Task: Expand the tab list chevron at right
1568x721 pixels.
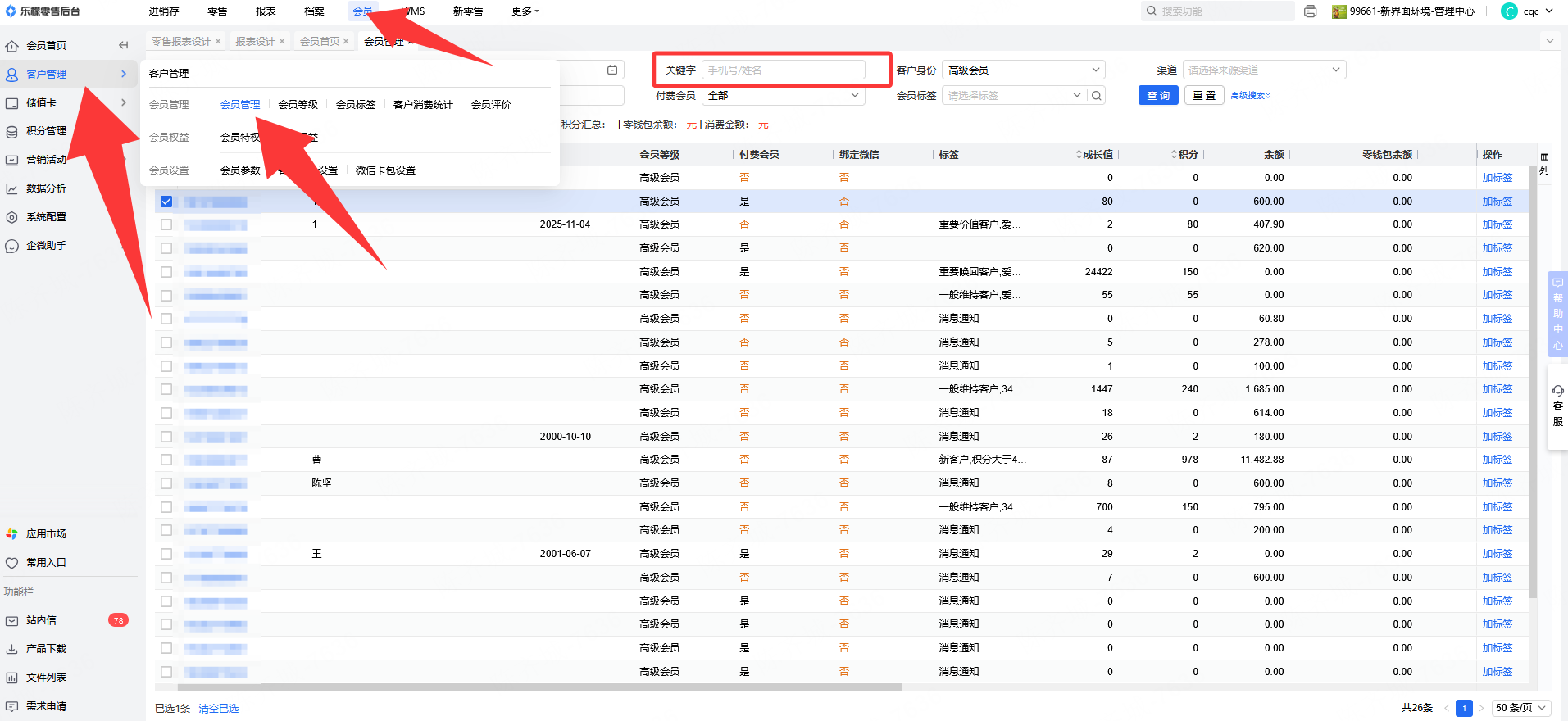Action: click(1549, 41)
